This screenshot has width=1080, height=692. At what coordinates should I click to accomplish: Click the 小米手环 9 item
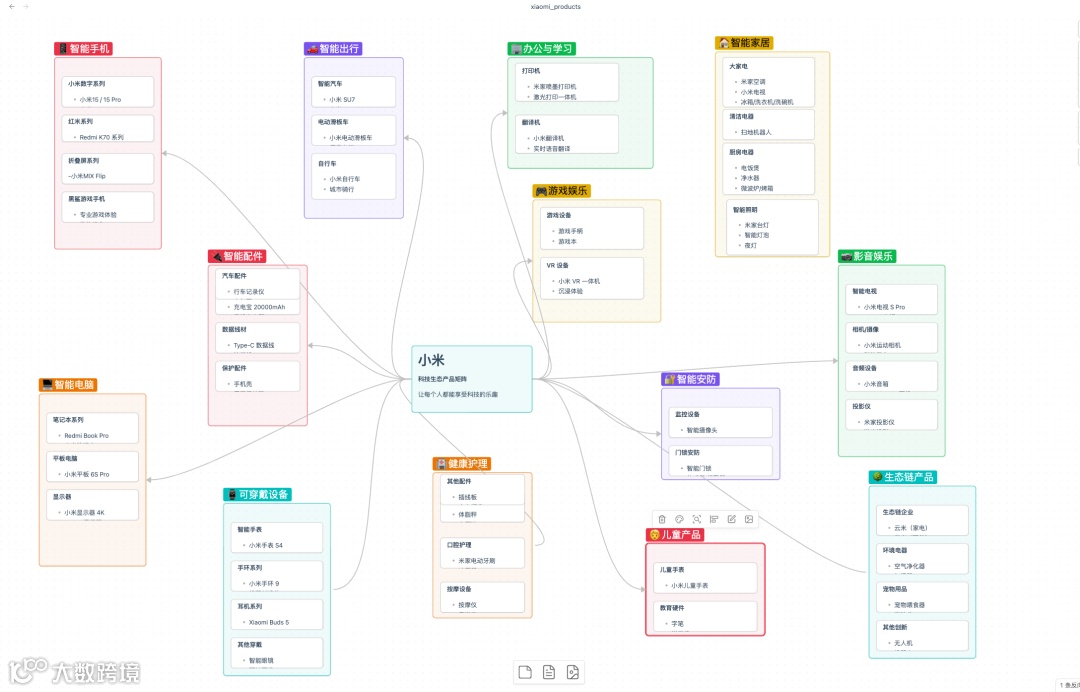click(x=264, y=584)
